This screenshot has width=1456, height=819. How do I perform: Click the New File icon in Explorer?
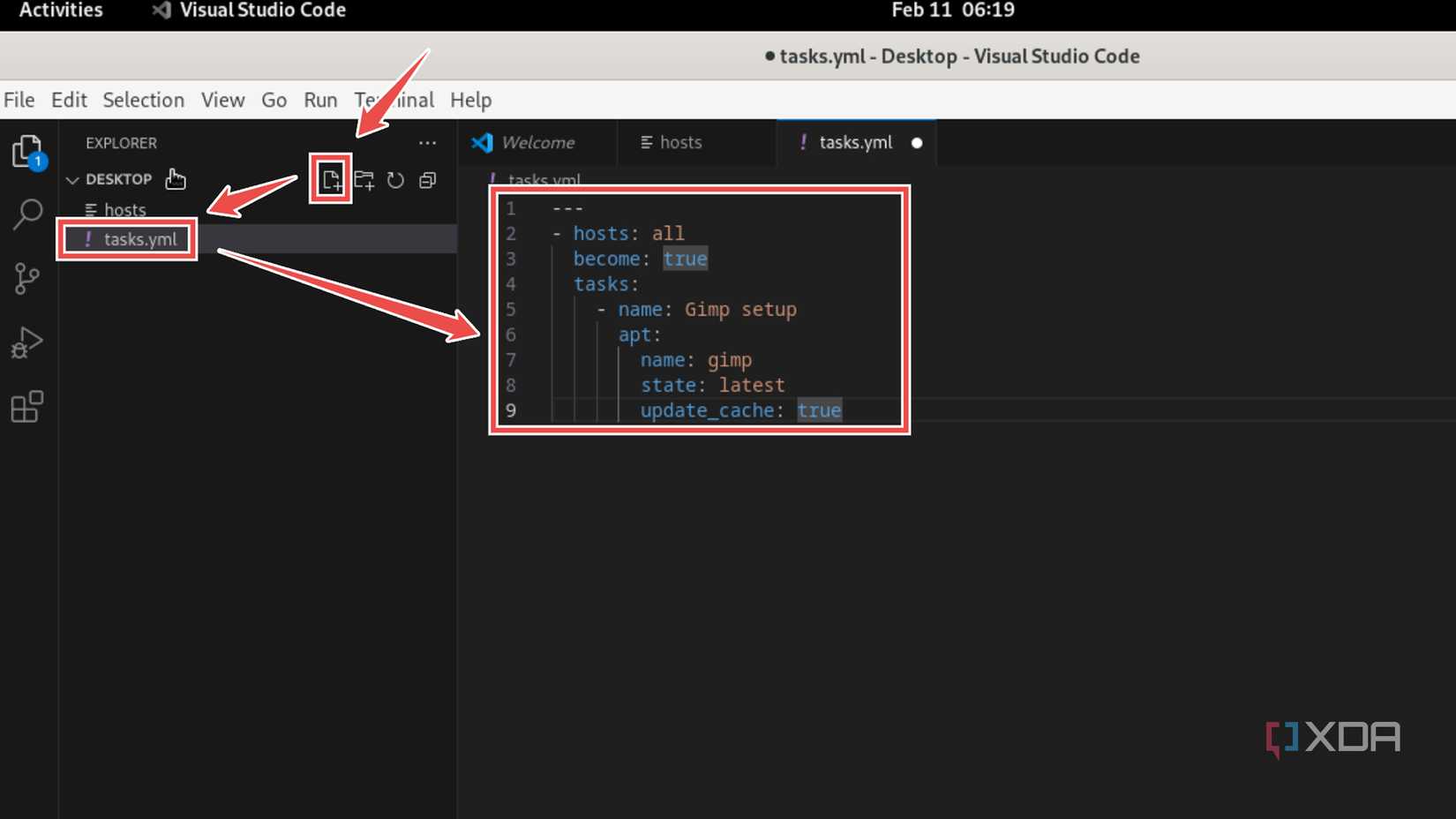331,180
